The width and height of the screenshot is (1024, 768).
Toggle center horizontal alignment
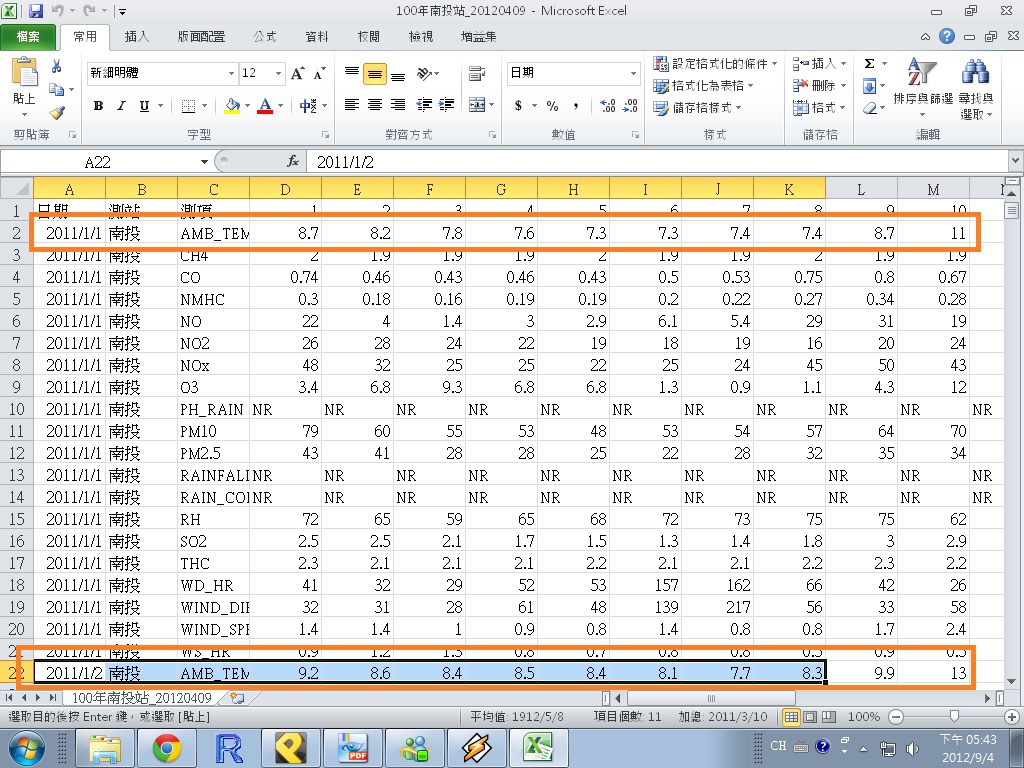click(375, 106)
